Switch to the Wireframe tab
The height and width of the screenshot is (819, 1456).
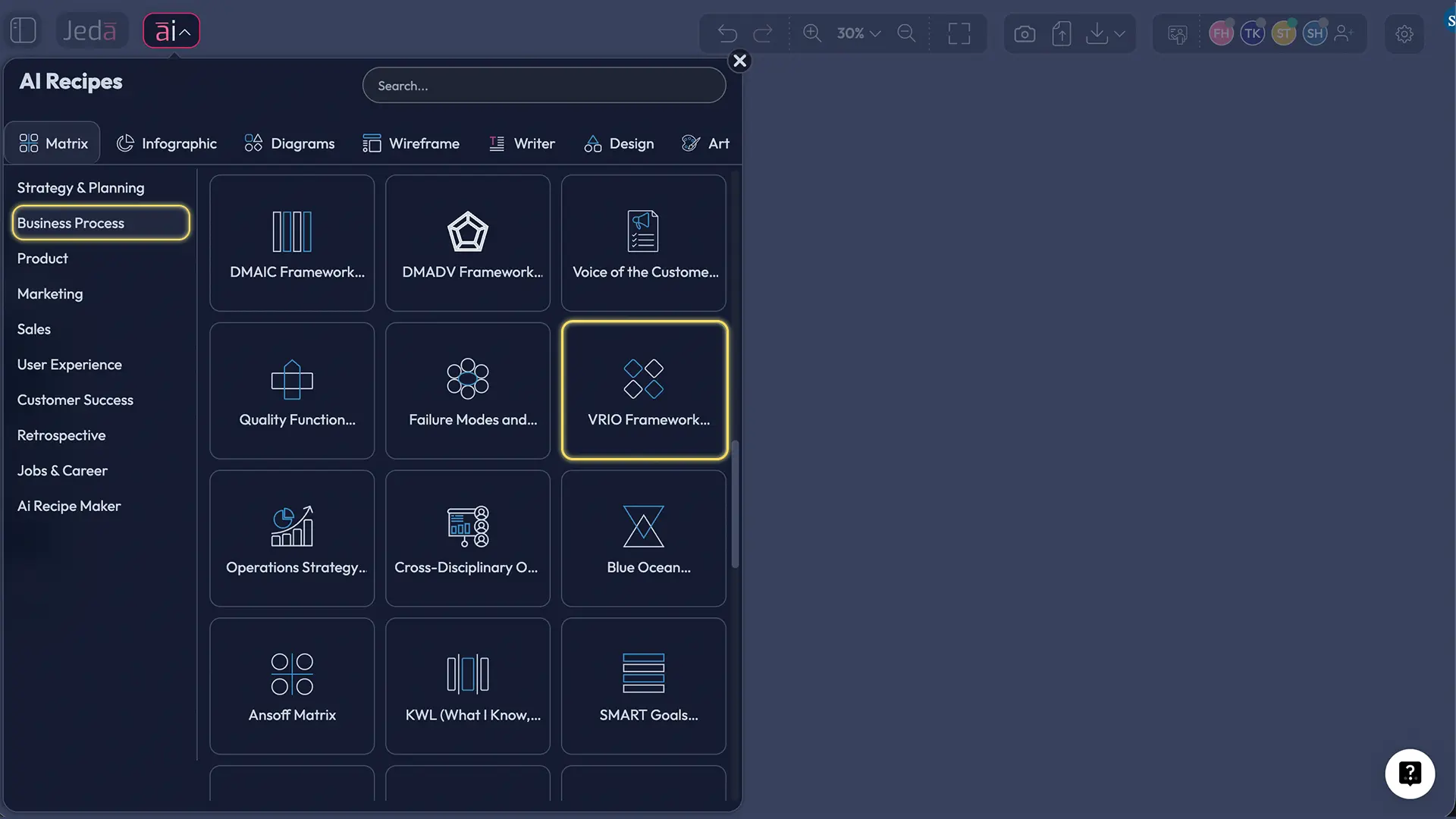click(411, 143)
